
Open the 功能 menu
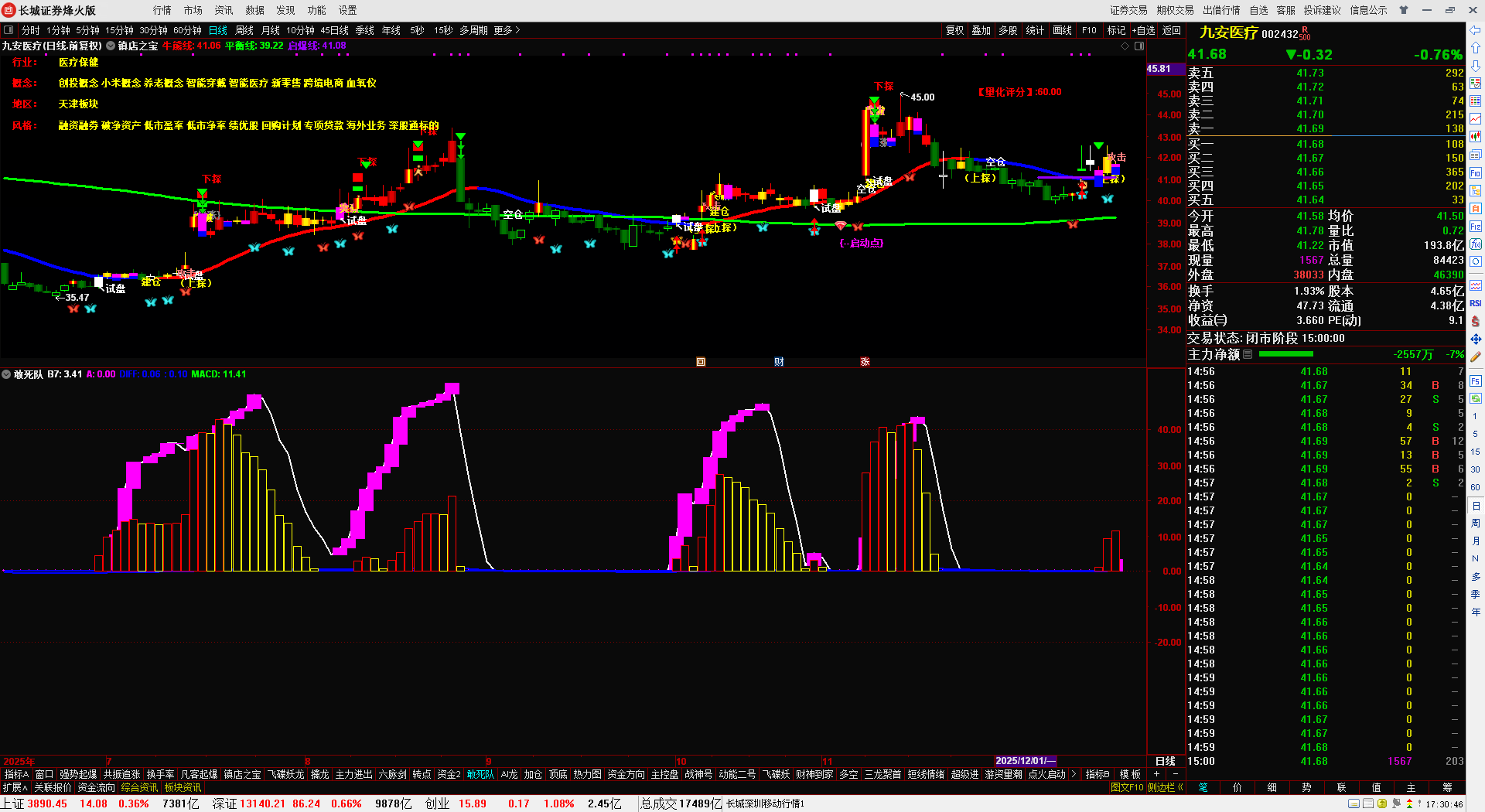point(317,10)
